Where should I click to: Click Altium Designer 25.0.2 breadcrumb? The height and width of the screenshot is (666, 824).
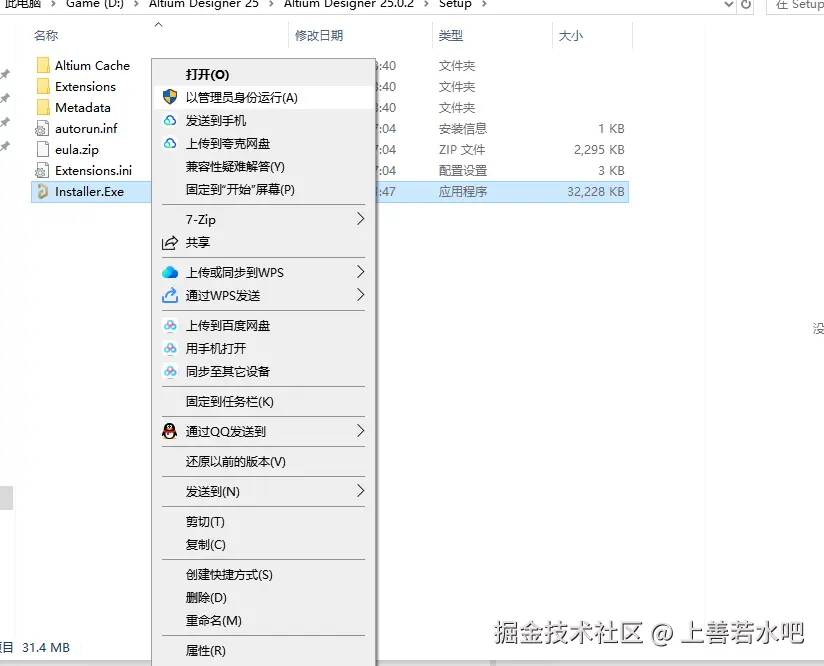click(x=348, y=4)
